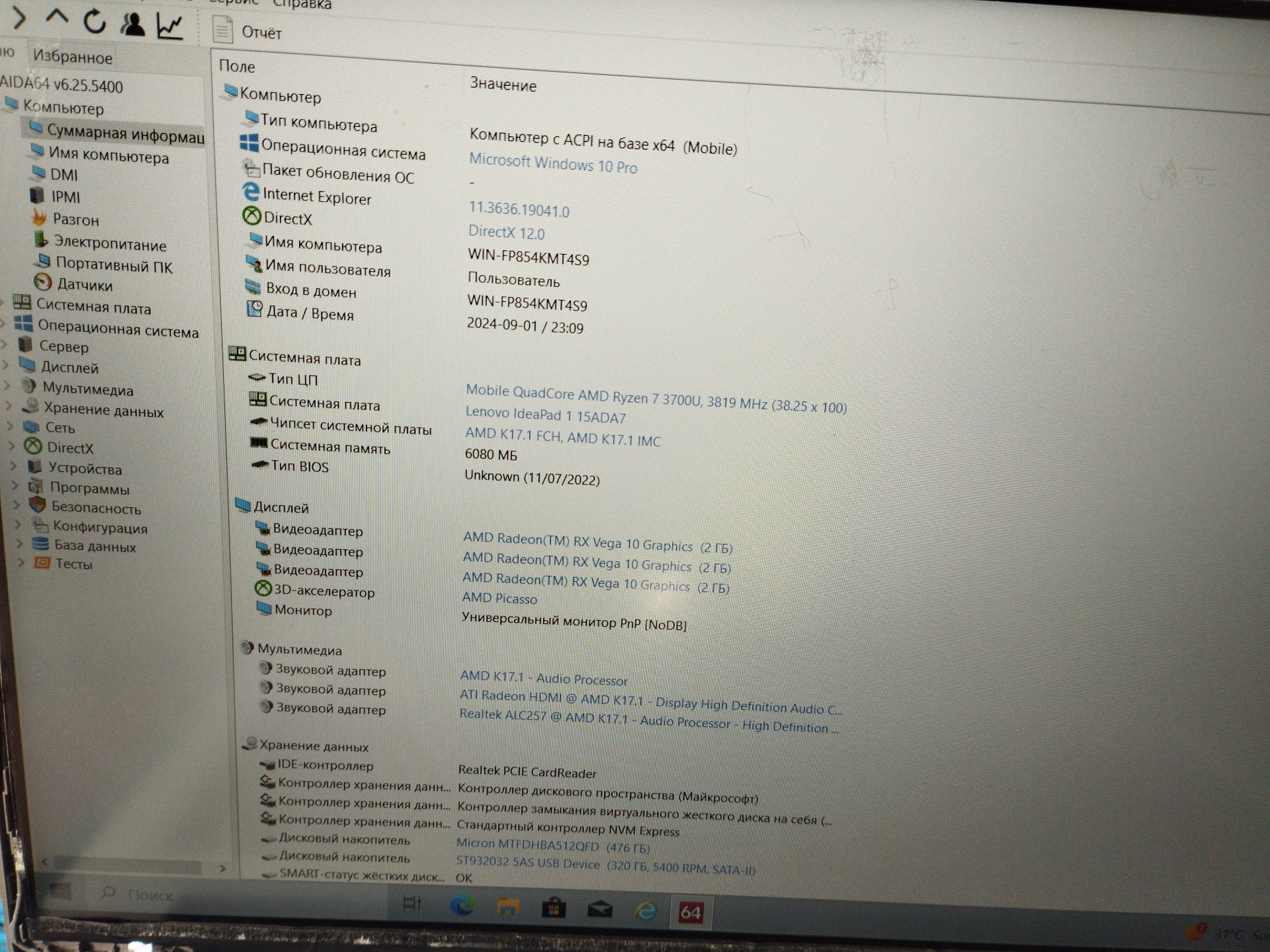Click the Безопасность shield icon

tap(38, 505)
